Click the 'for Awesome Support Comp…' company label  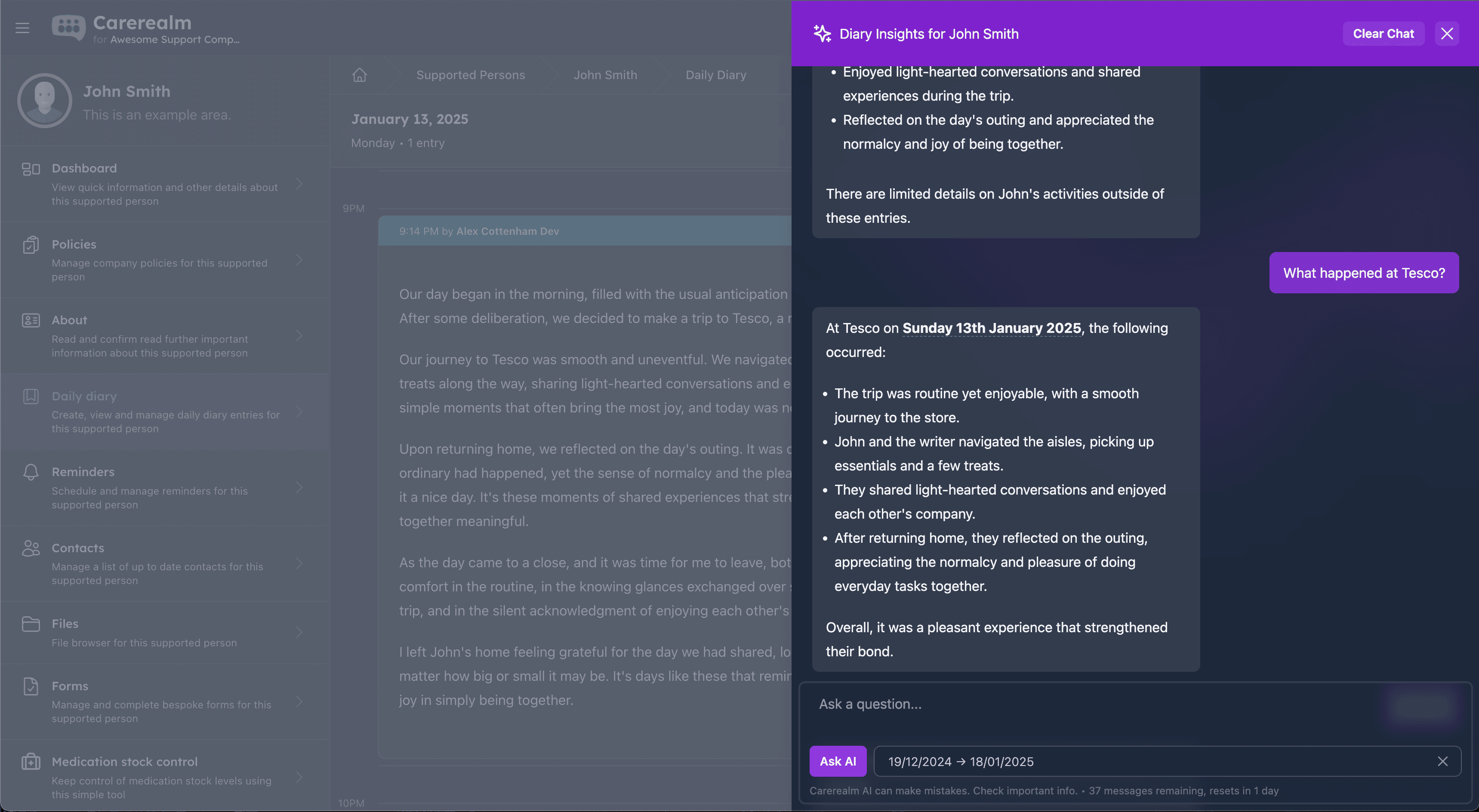coord(166,39)
